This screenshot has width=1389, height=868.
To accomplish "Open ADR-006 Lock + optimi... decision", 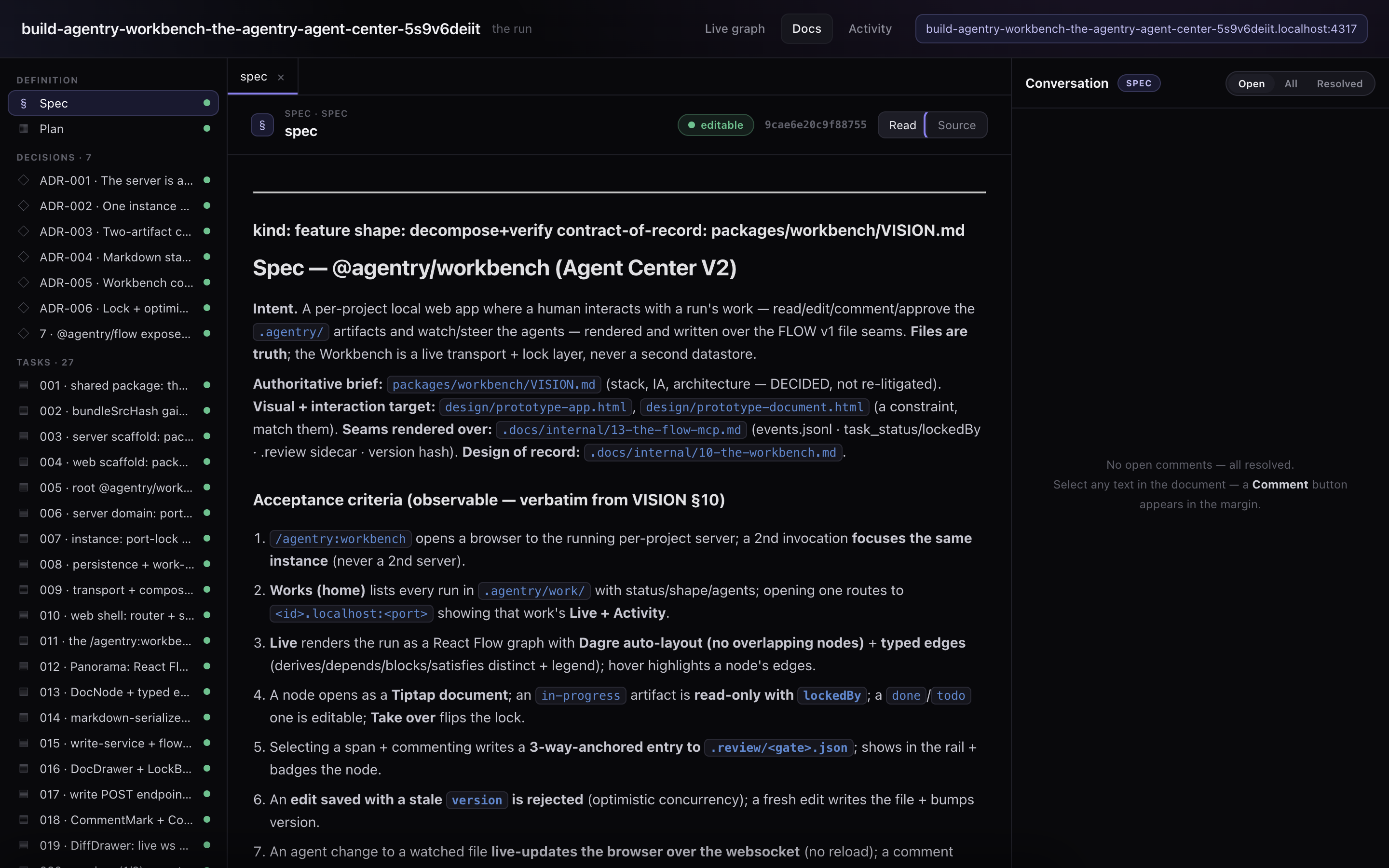I will [x=113, y=308].
